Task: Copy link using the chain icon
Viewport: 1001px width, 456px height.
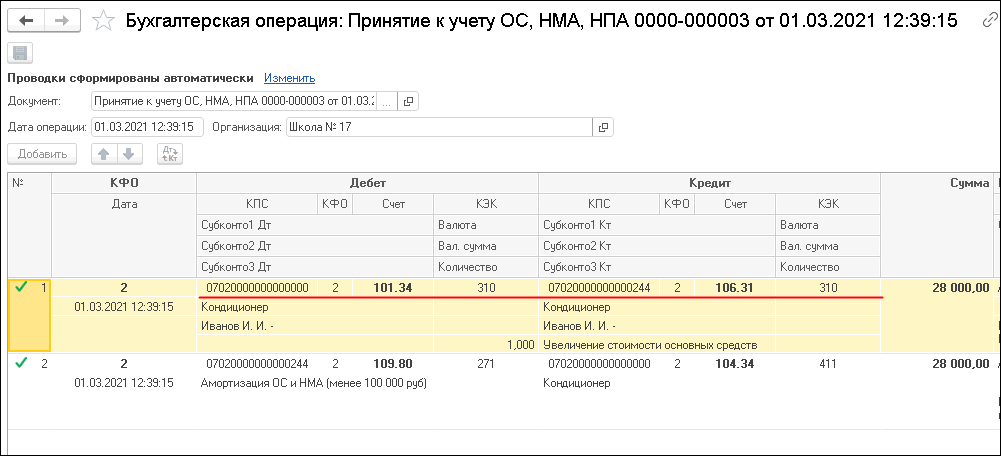Action: 988,21
